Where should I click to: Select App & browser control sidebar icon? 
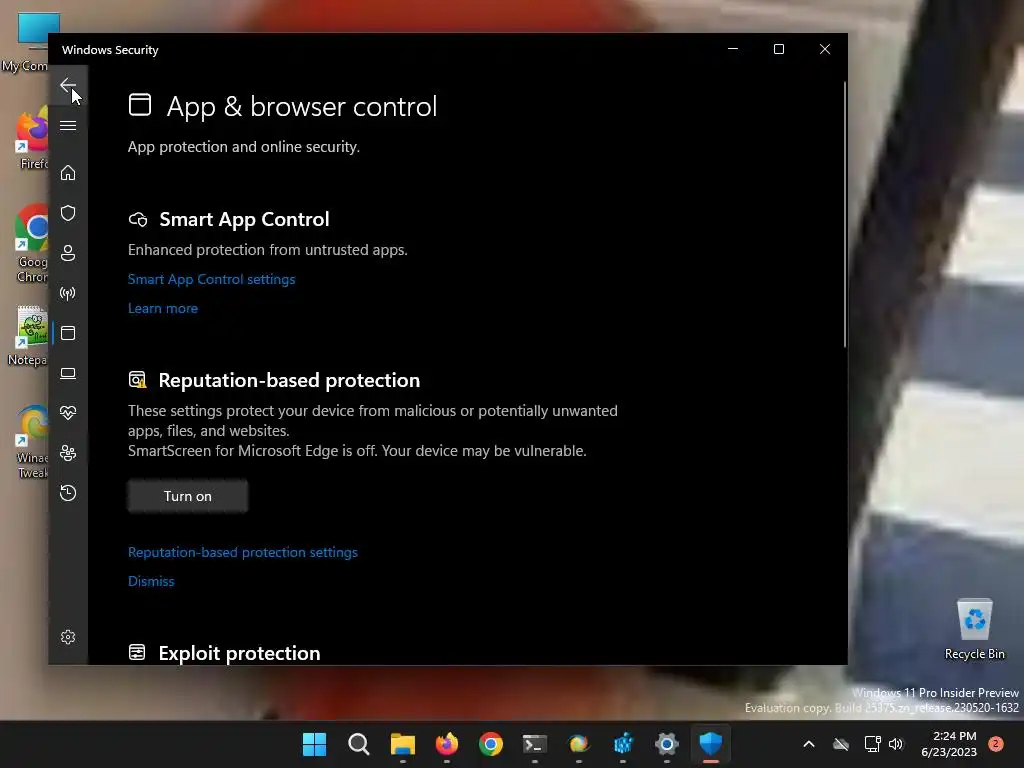click(68, 333)
